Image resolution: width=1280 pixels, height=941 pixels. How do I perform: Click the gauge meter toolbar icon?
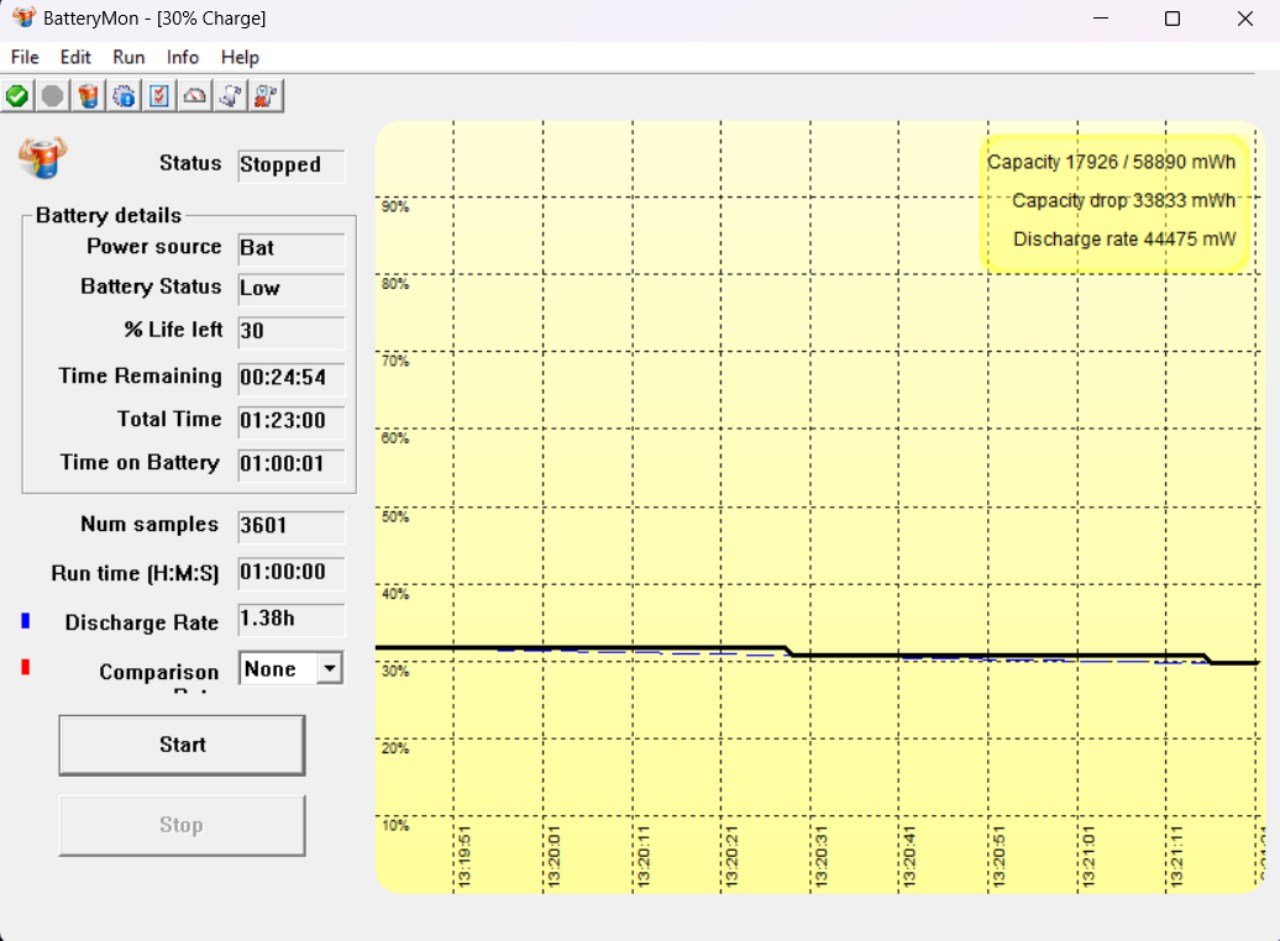point(196,96)
